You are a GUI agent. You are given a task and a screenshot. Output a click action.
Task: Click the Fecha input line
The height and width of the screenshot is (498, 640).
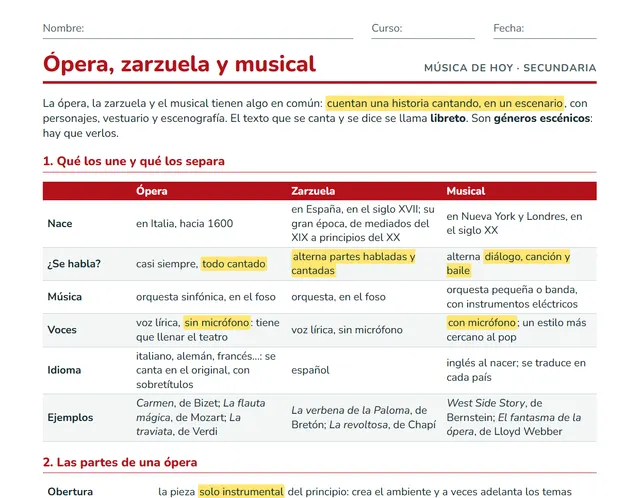coord(545,29)
